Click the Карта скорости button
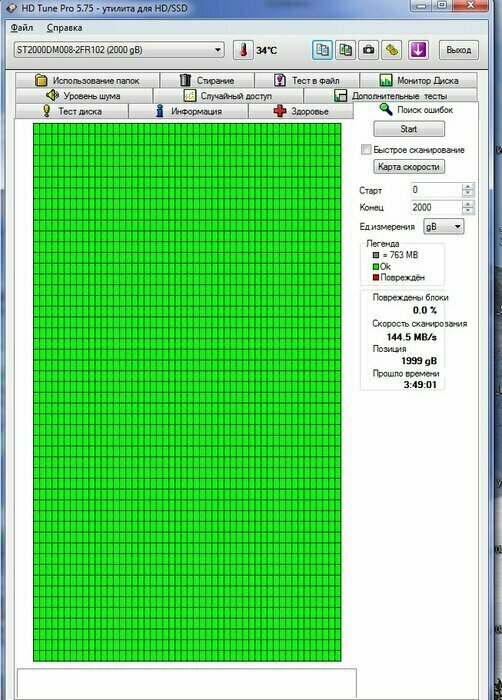 pyautogui.click(x=409, y=167)
